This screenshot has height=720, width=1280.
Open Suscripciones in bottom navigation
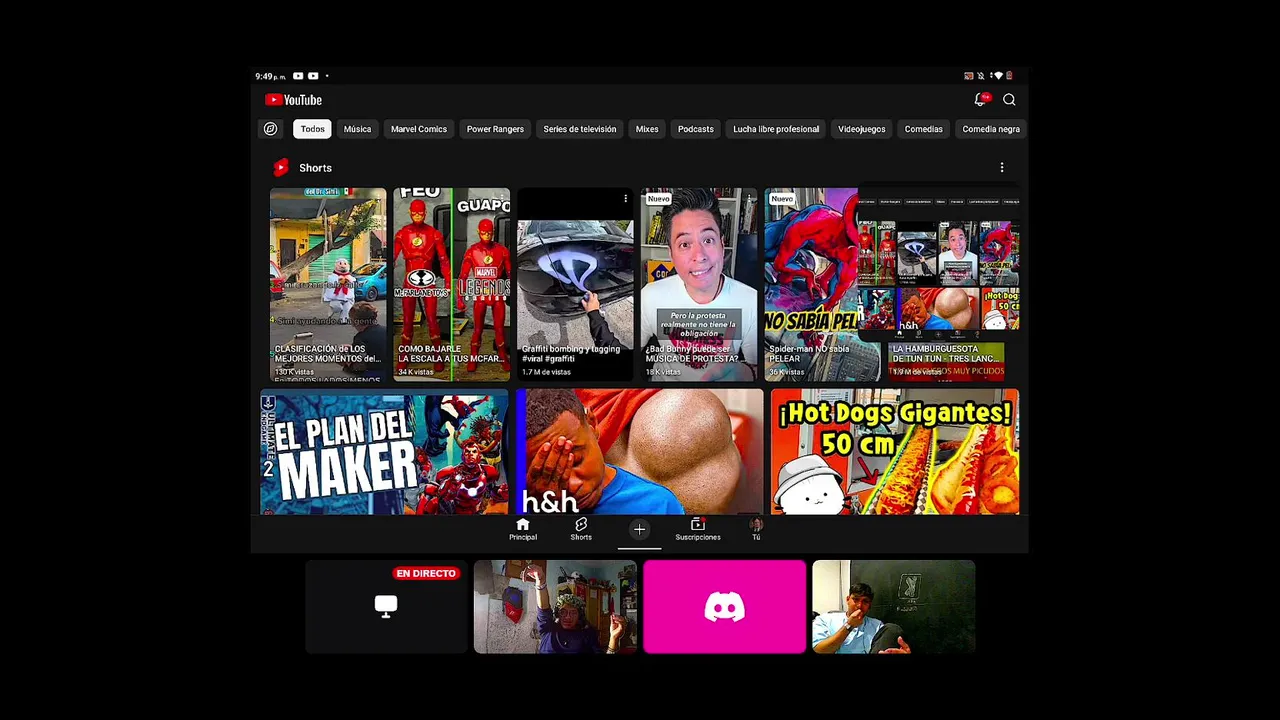698,529
